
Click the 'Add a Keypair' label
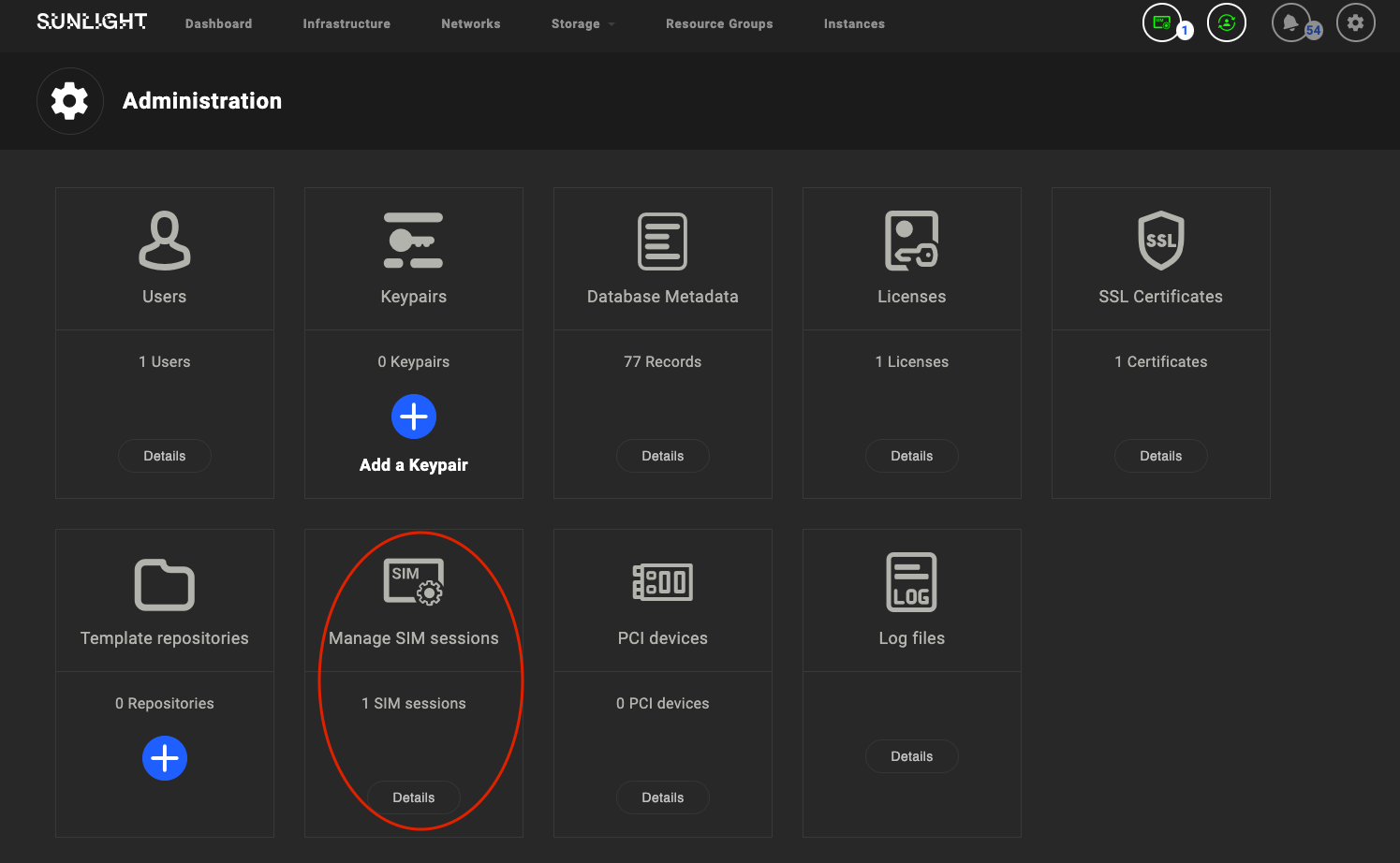pos(414,465)
